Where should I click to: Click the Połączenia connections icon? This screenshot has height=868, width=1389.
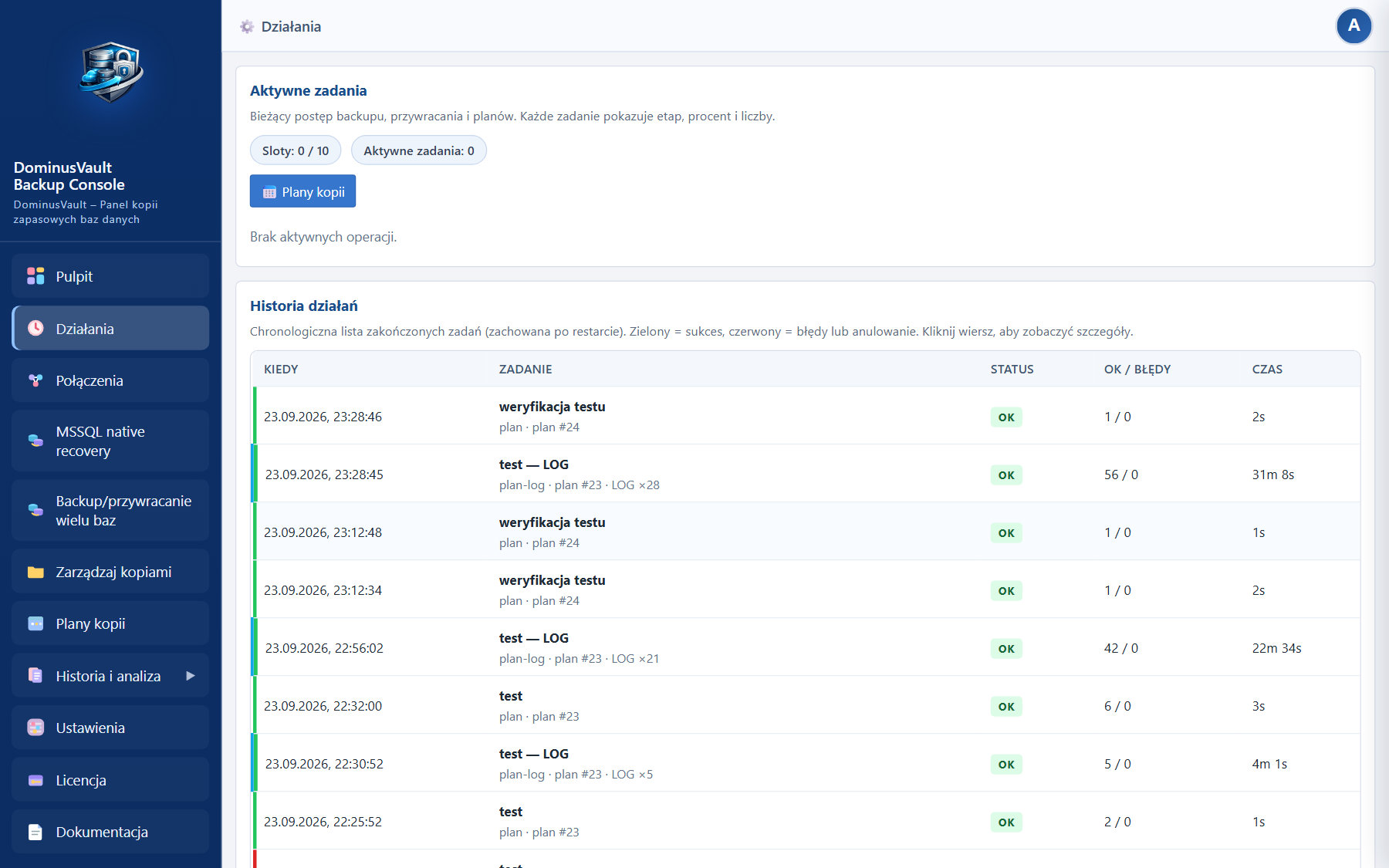pos(35,380)
